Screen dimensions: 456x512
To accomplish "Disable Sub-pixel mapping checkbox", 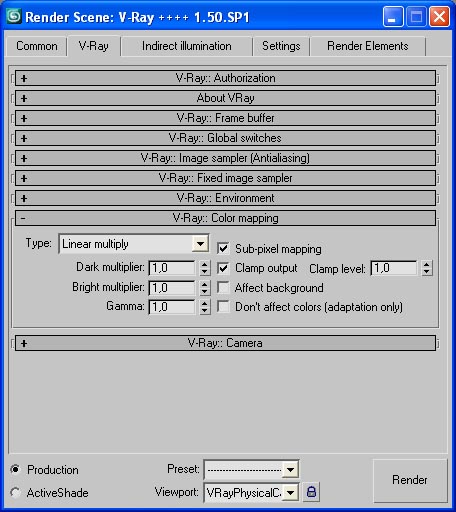I will pos(223,248).
